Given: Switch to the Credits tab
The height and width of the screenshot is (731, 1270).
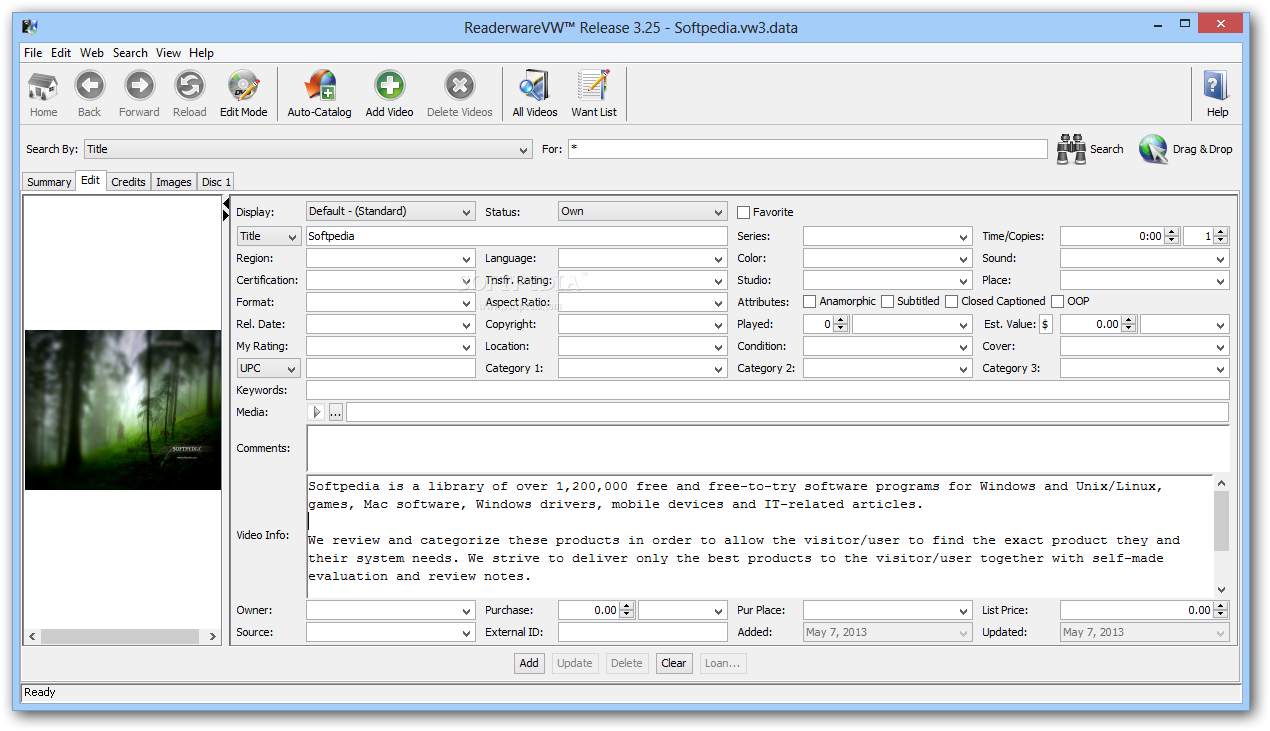Looking at the screenshot, I should pyautogui.click(x=128, y=182).
